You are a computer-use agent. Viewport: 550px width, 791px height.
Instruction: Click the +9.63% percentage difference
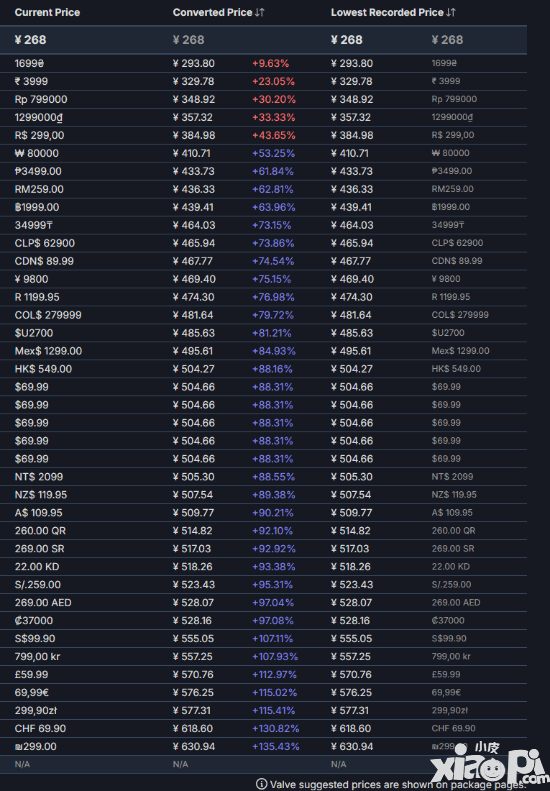pos(270,64)
